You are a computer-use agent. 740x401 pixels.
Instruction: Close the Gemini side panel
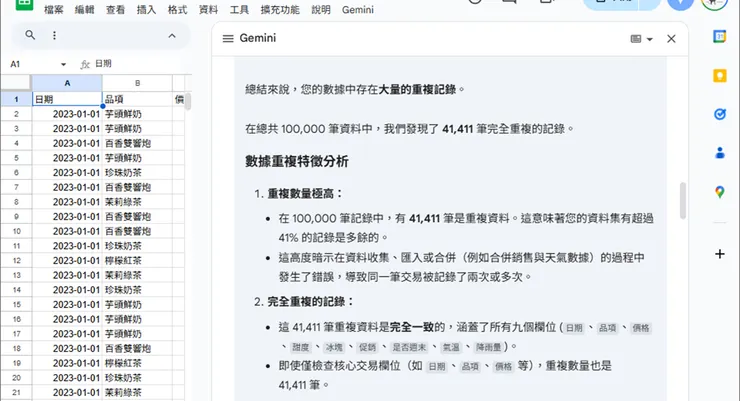click(x=671, y=39)
